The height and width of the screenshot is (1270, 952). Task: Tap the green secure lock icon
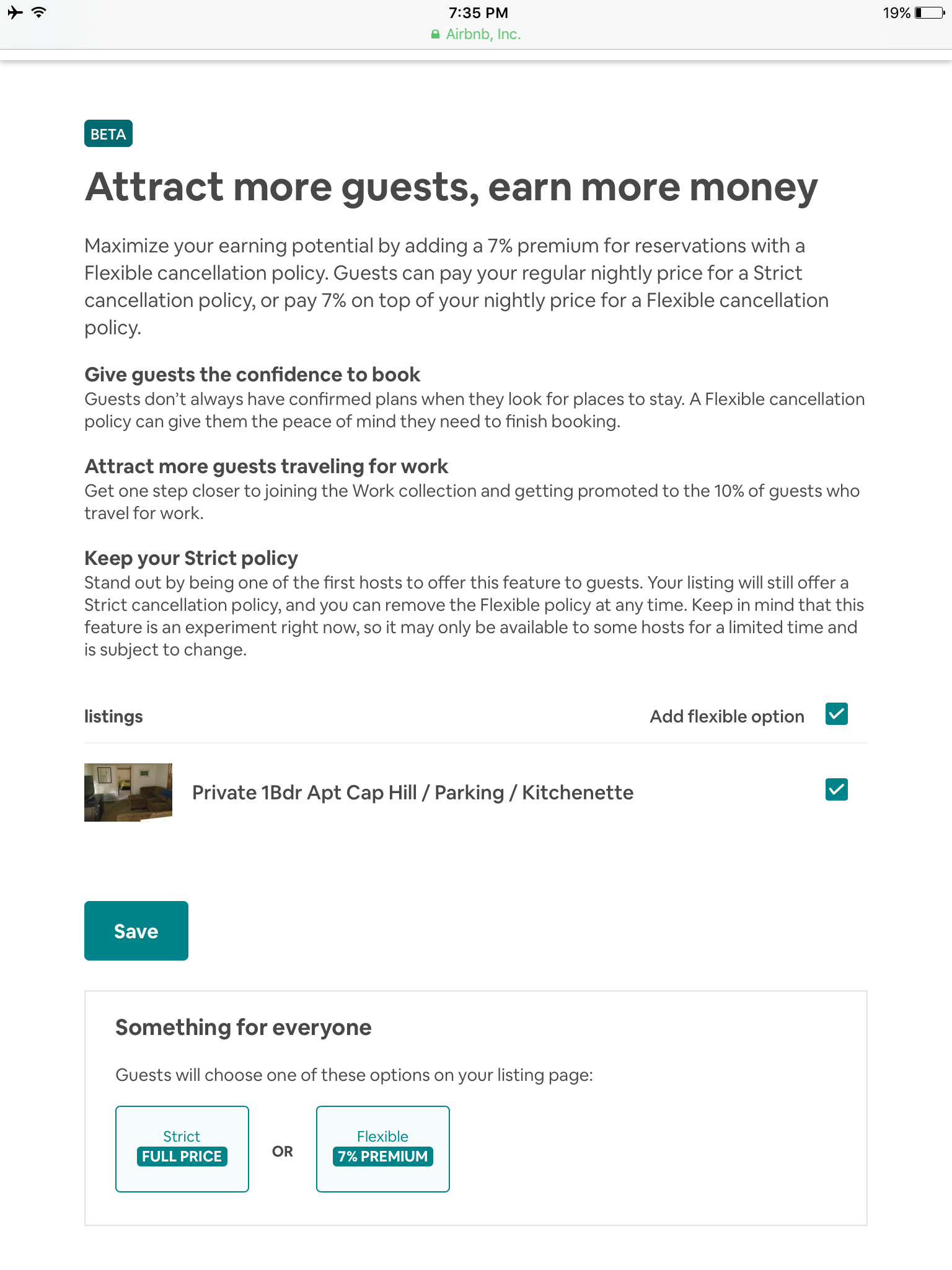[x=435, y=34]
